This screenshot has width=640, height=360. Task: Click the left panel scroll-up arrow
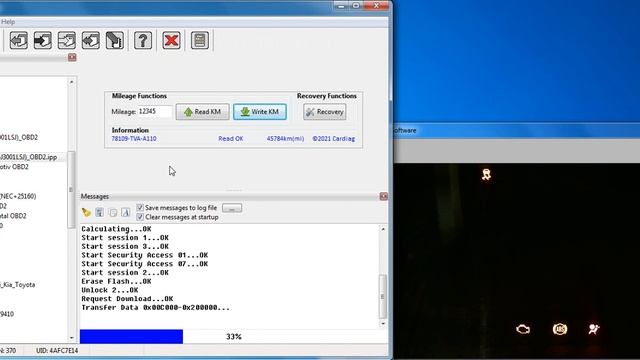tap(71, 82)
